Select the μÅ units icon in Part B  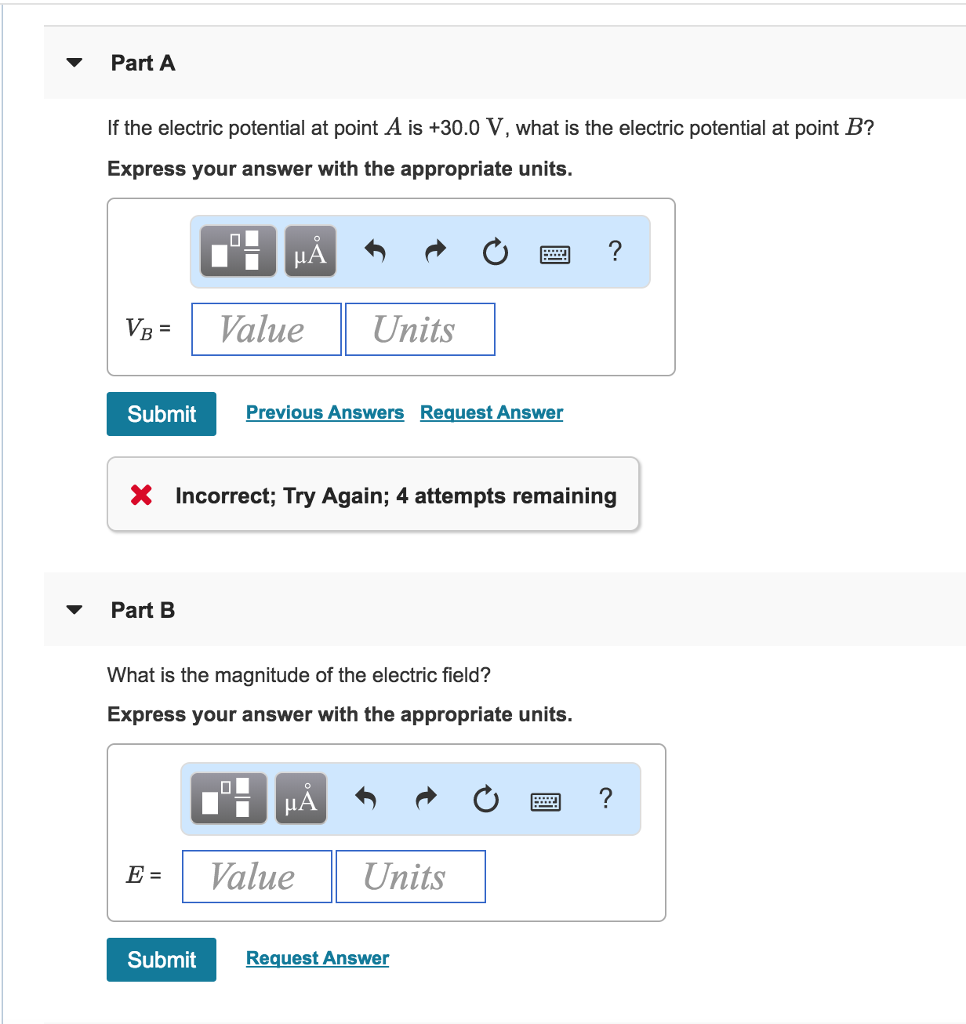[300, 798]
